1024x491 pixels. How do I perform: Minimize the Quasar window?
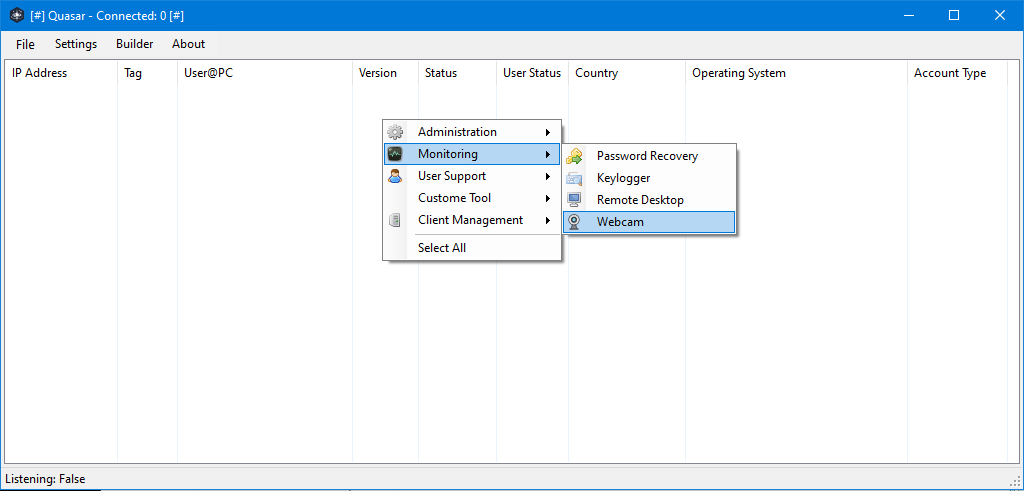pyautogui.click(x=908, y=16)
